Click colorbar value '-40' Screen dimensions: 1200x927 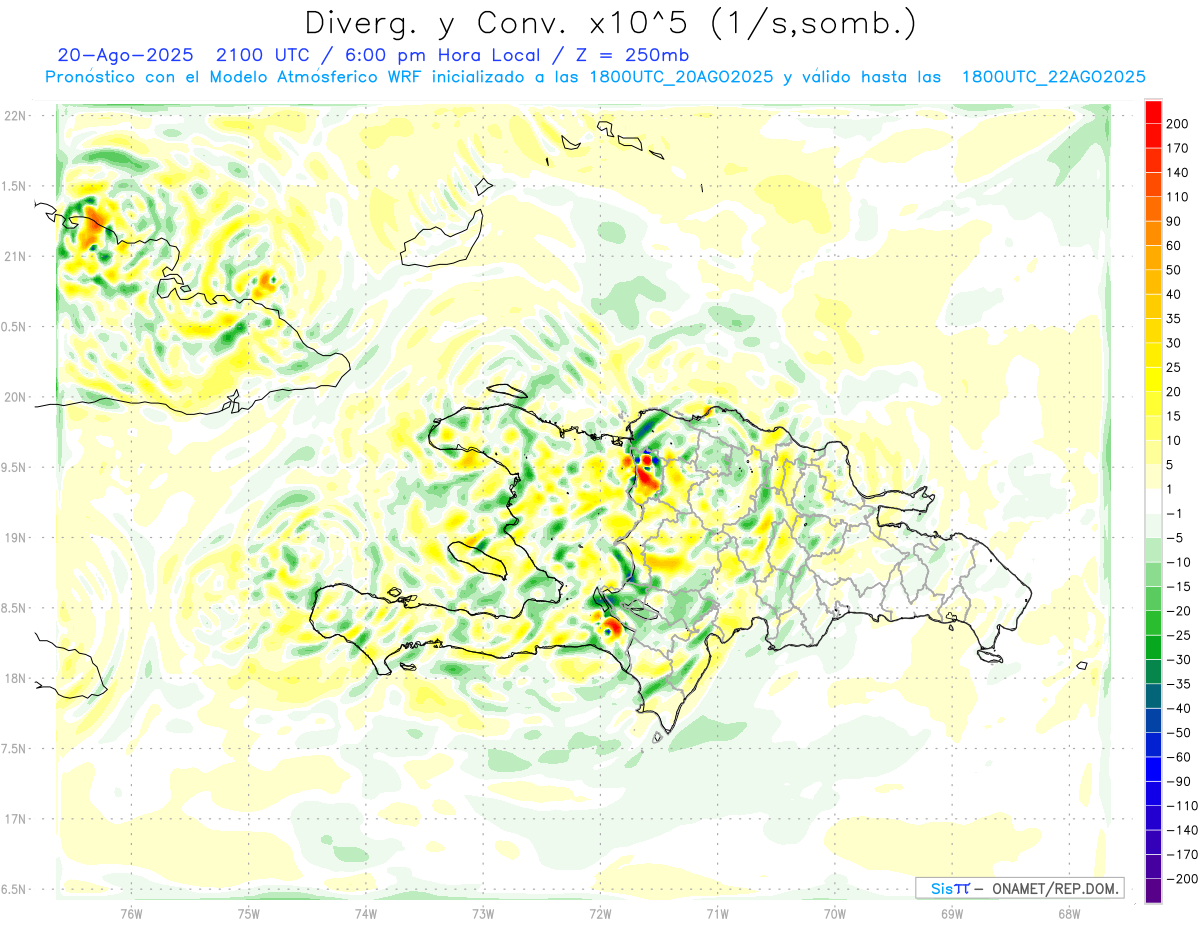[1178, 708]
